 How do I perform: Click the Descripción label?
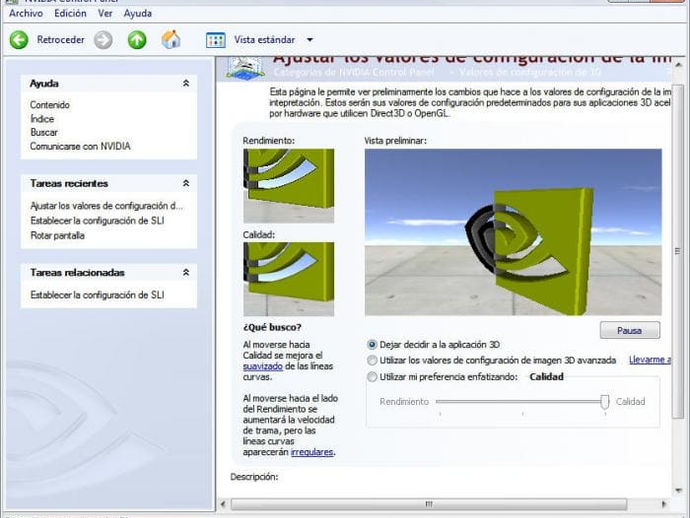pyautogui.click(x=254, y=477)
